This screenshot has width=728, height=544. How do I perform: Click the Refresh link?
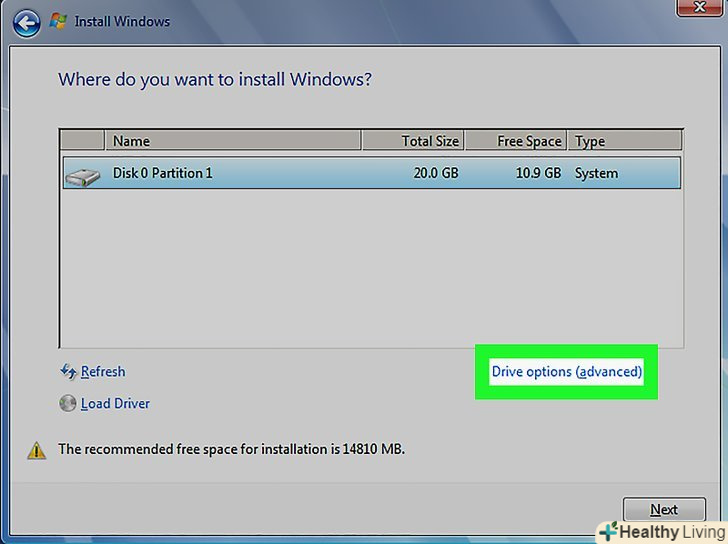103,372
